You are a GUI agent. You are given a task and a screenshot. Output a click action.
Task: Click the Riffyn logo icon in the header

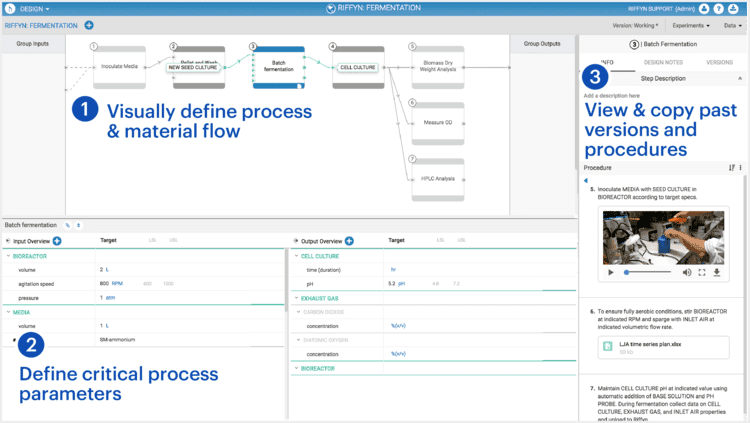(10, 9)
